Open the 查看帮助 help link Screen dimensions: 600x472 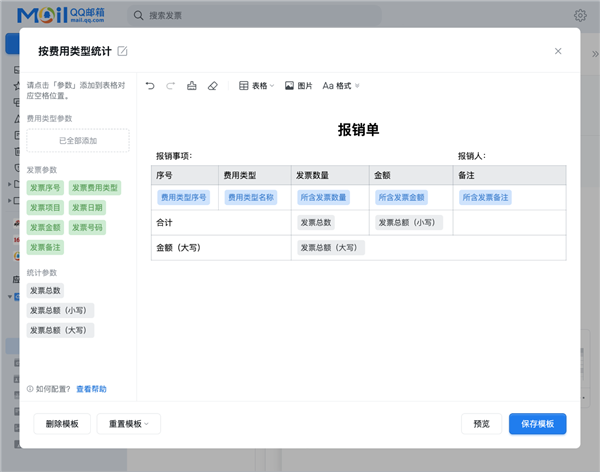pos(91,388)
